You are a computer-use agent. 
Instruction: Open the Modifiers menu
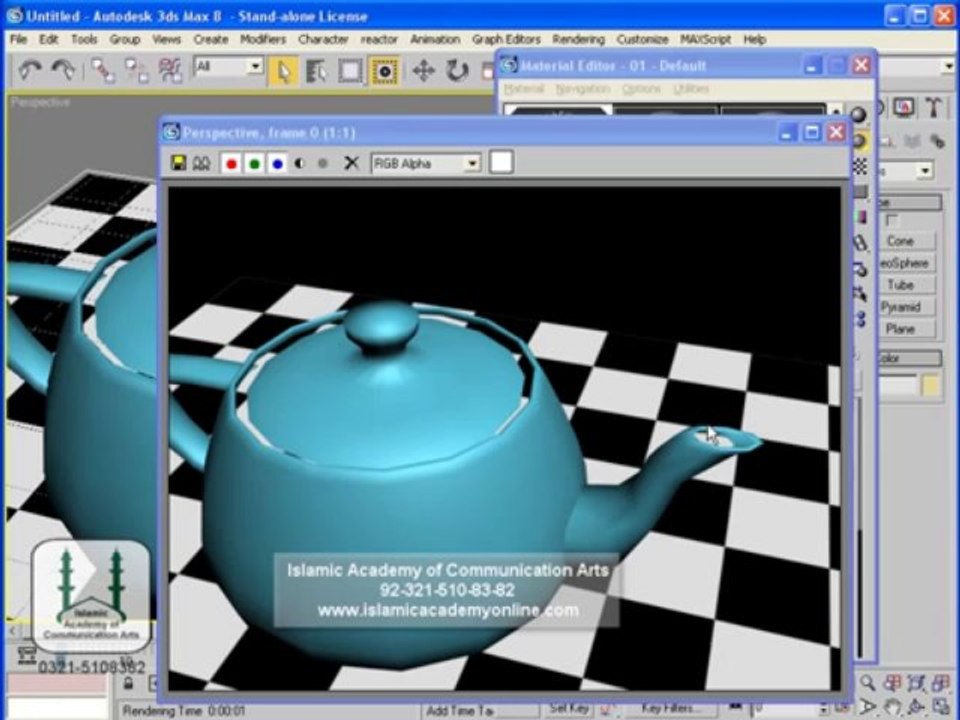pos(263,39)
